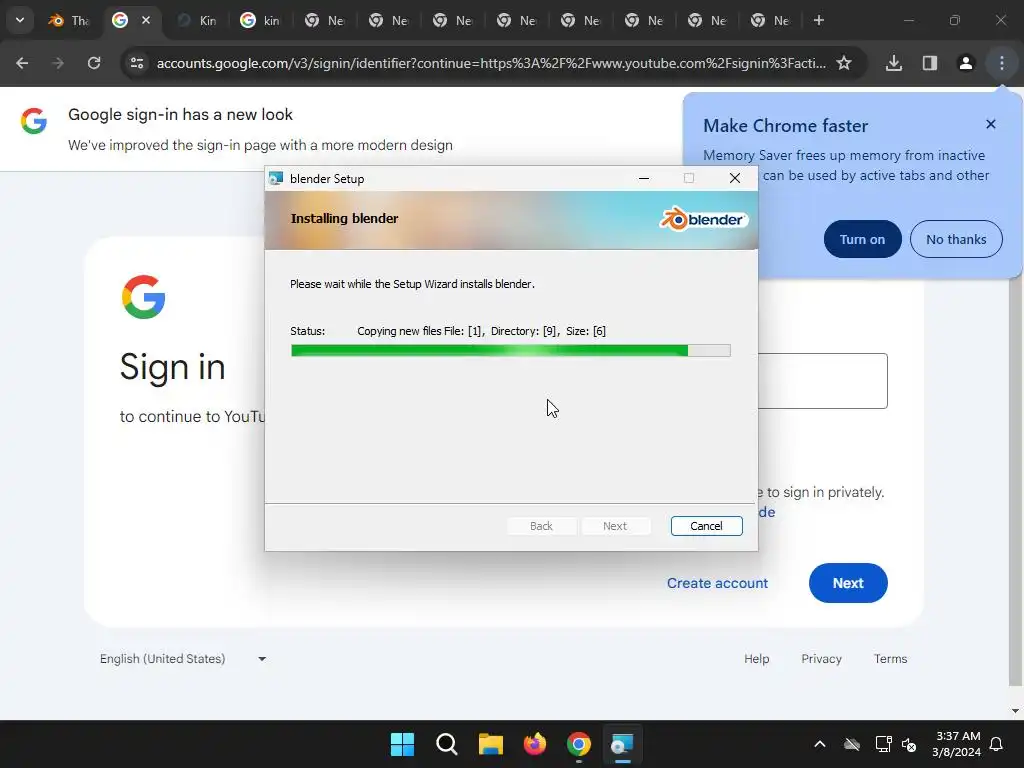
Task: Go back in Chrome
Action: 22,63
